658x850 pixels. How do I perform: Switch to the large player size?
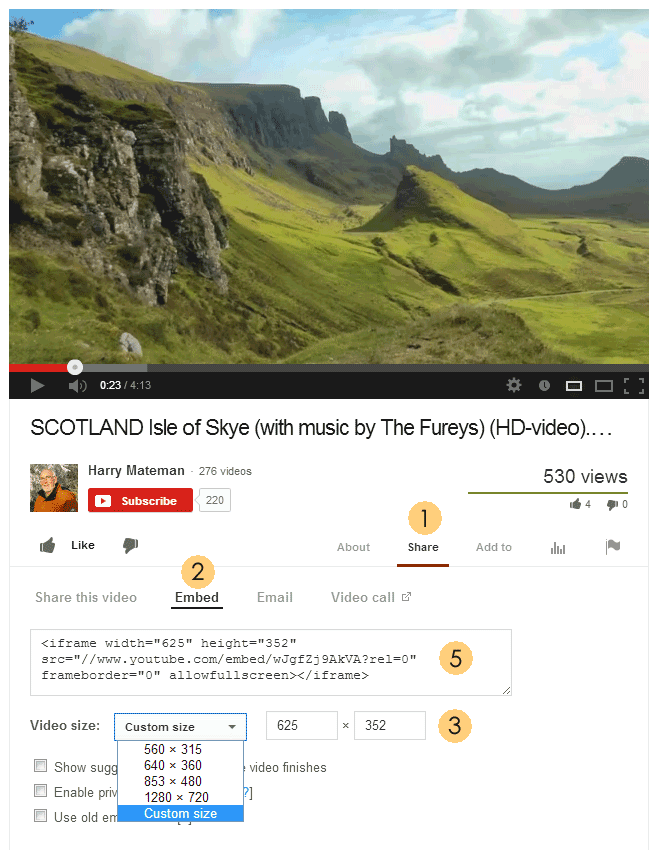coord(604,386)
